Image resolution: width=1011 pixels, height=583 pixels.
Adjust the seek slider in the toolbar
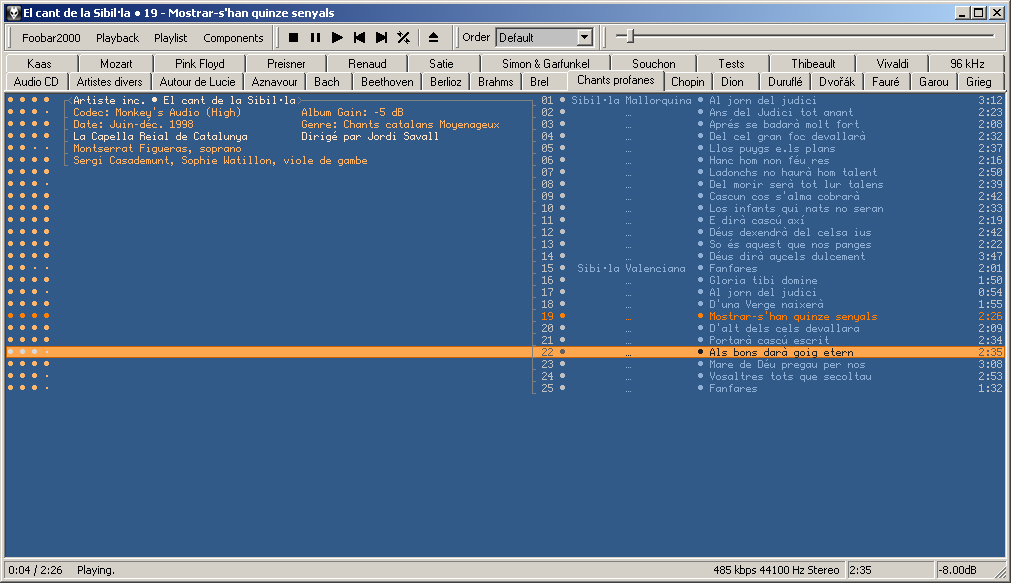coord(630,37)
